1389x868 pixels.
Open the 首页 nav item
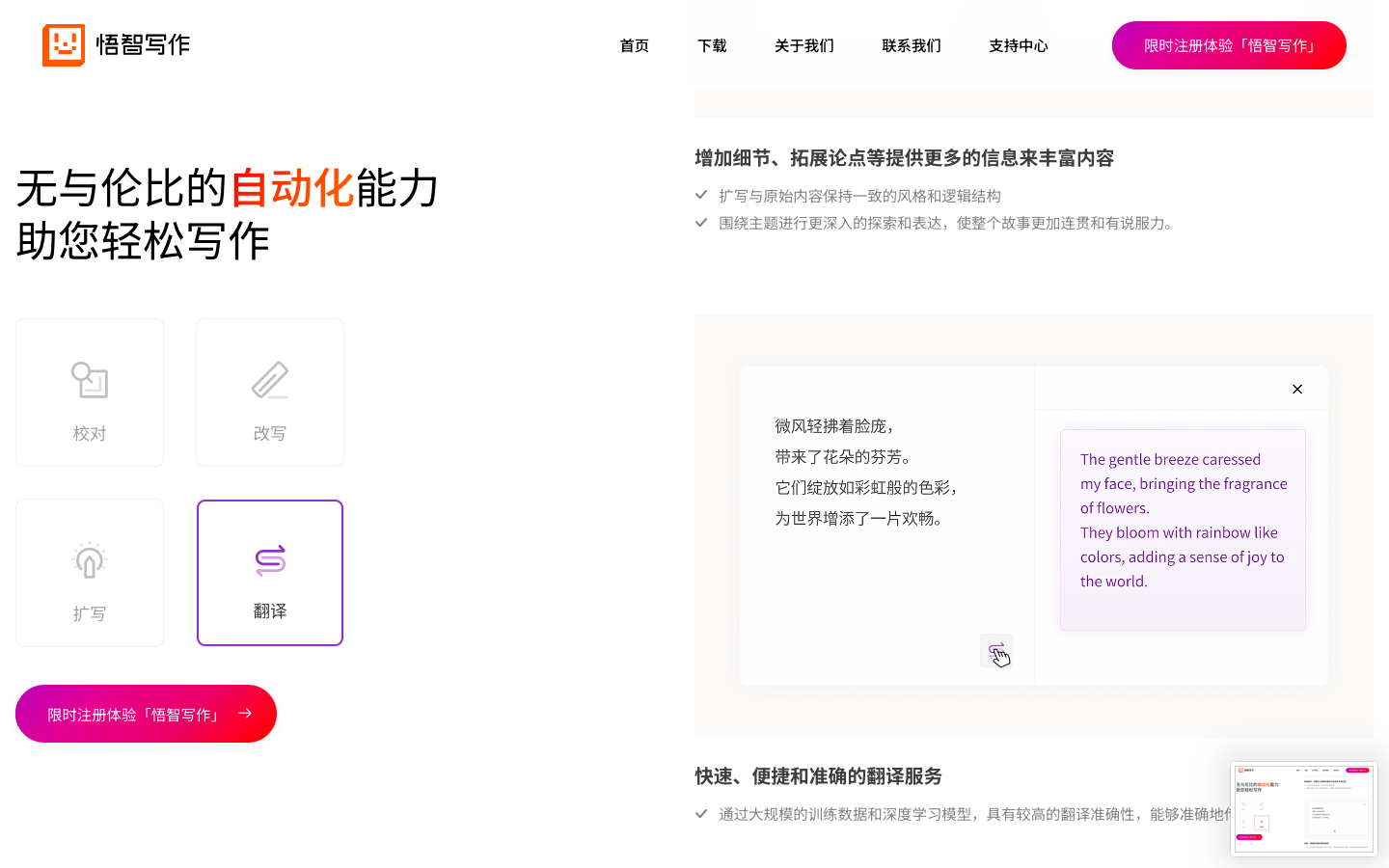pos(634,45)
